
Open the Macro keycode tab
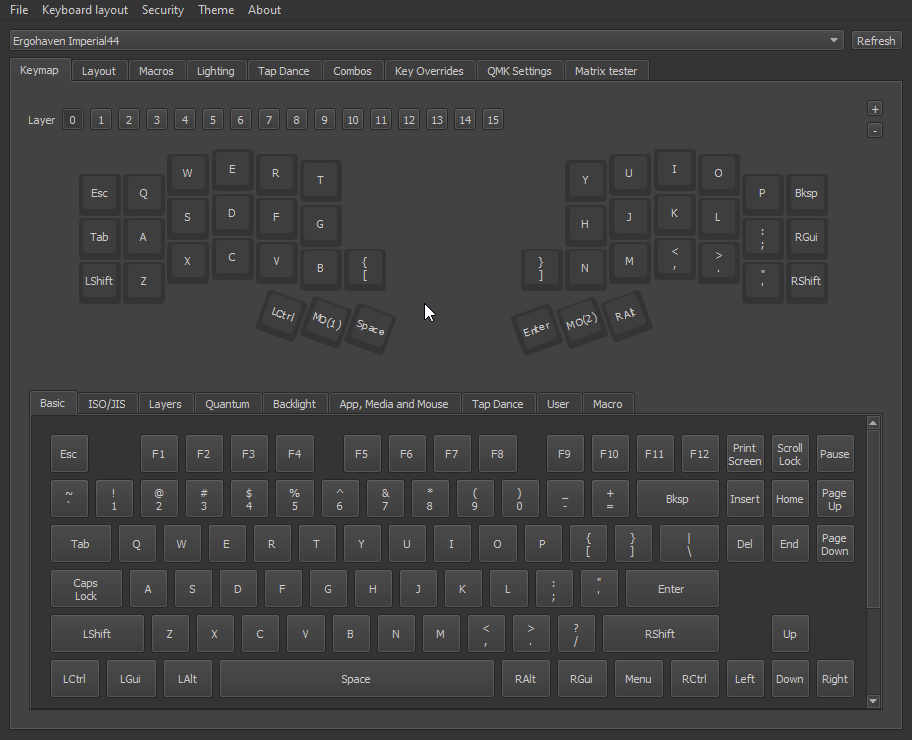click(607, 404)
